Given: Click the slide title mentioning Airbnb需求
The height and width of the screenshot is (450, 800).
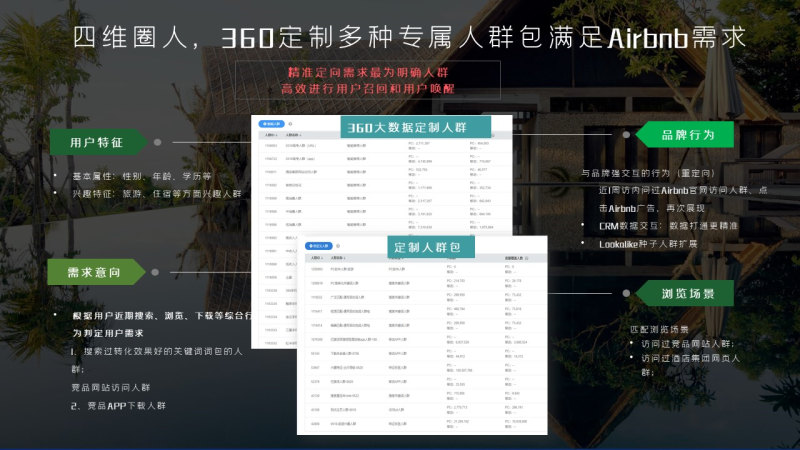Looking at the screenshot, I should [410, 38].
